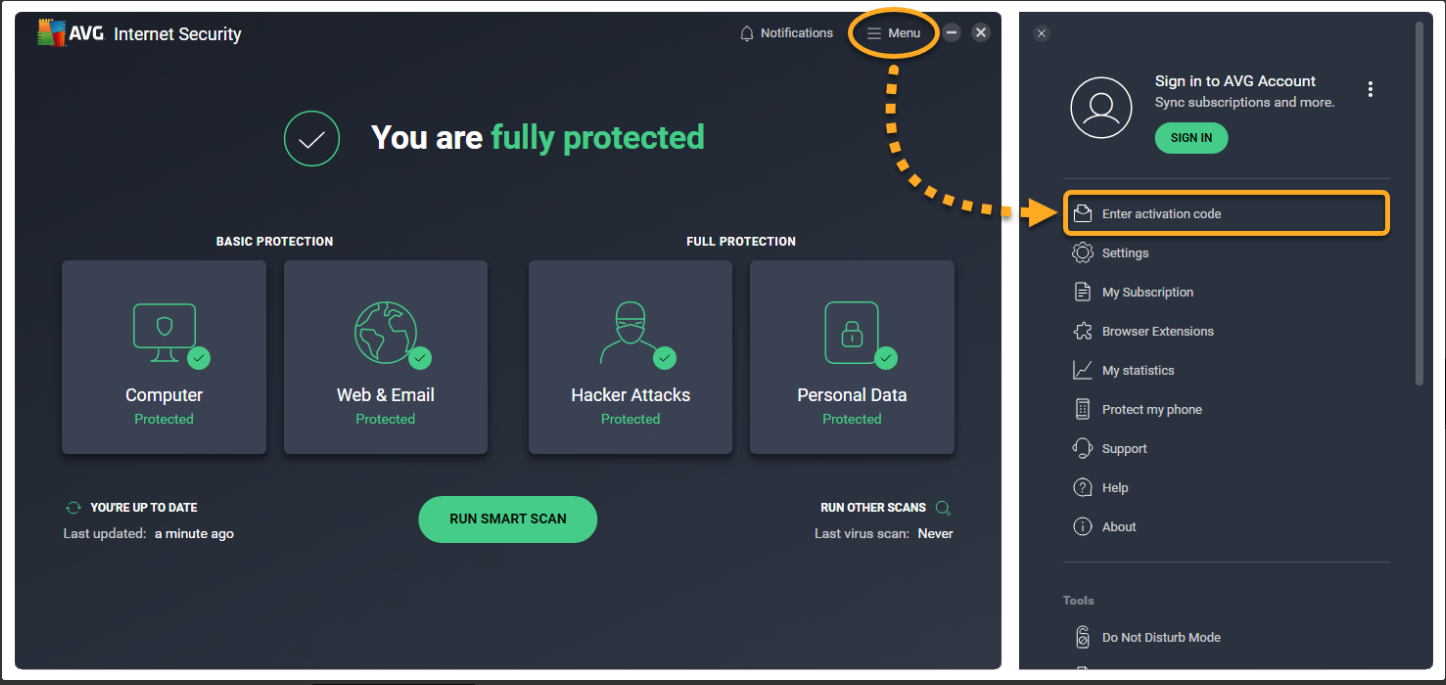The height and width of the screenshot is (685, 1446).
Task: Open the Personal Data lock icon
Action: click(x=852, y=332)
